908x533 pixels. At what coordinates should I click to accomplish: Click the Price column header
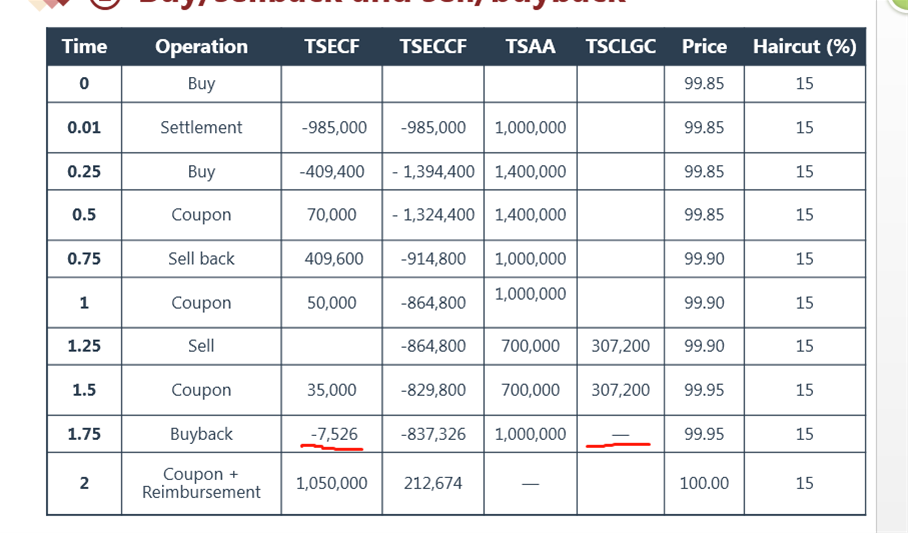tap(704, 46)
